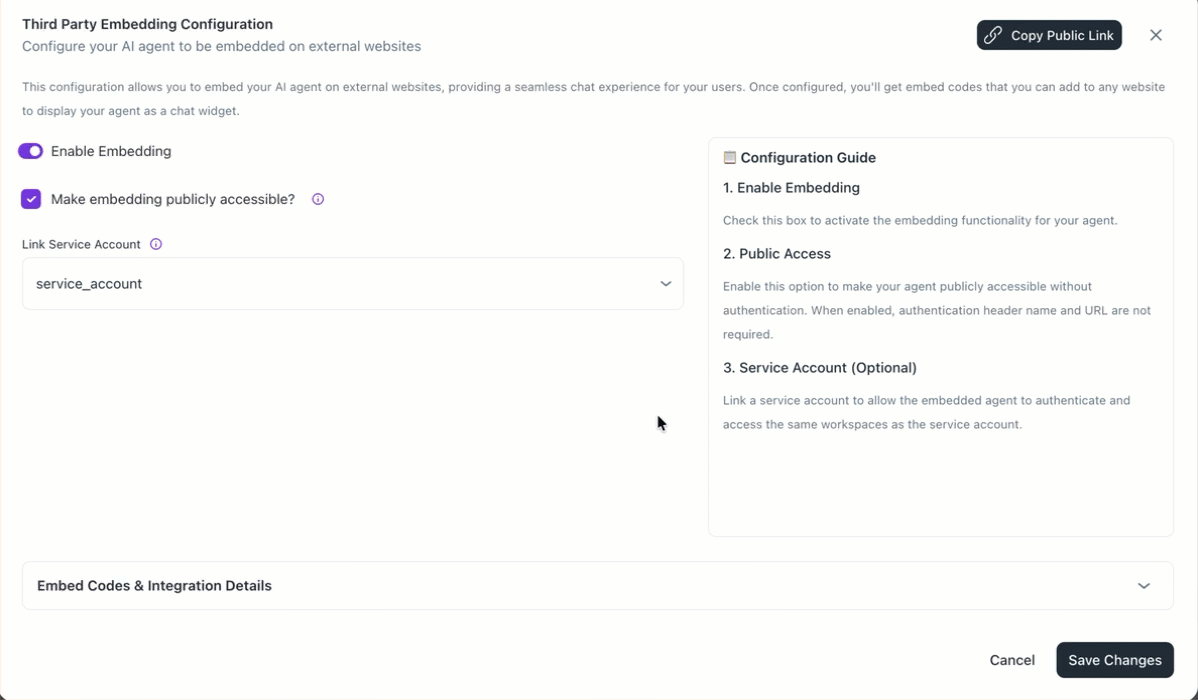This screenshot has height=700, width=1198.
Task: Expand Embed Codes & Integration Details section
Action: click(154, 586)
